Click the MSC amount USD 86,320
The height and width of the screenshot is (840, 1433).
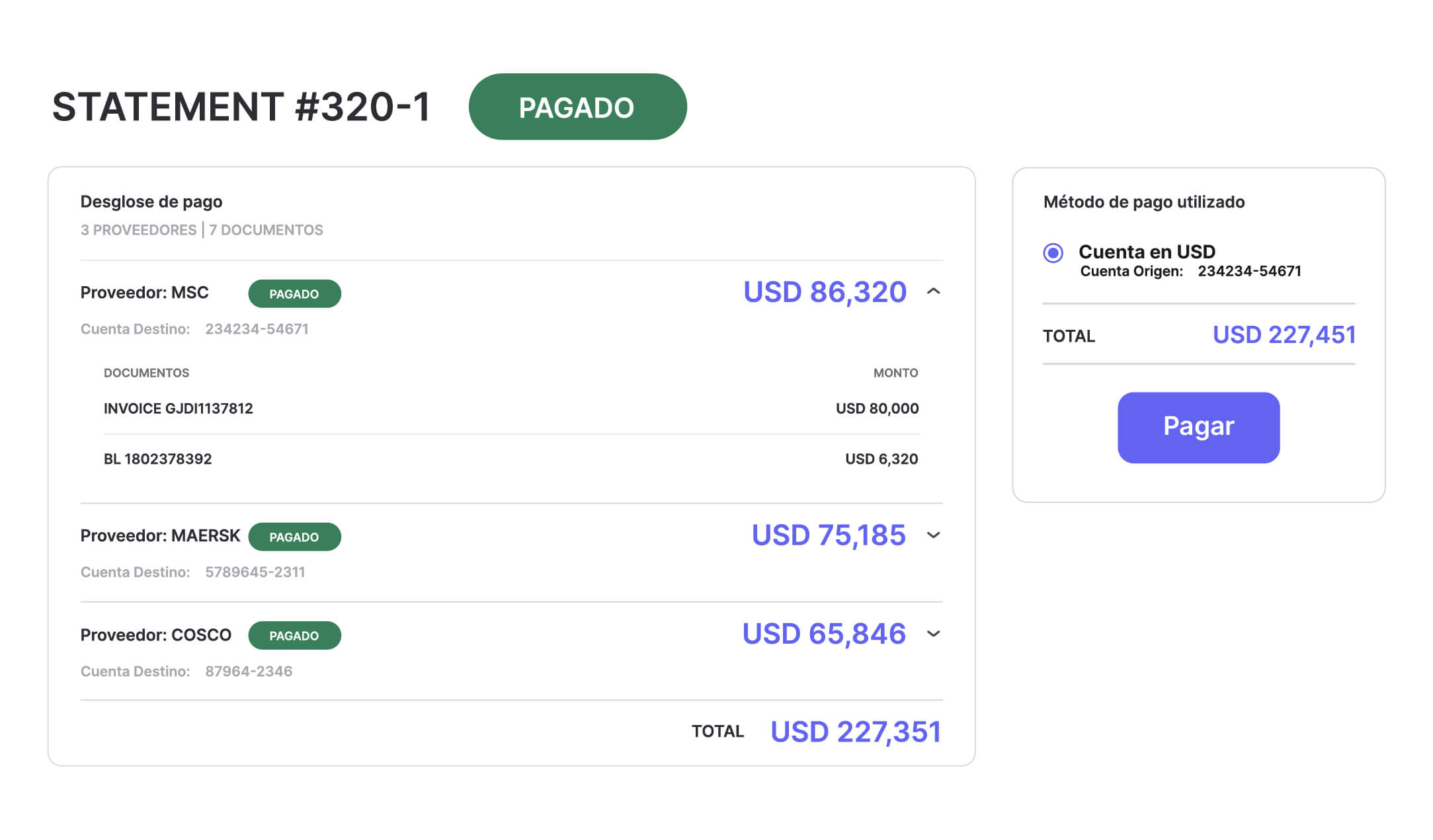(824, 292)
